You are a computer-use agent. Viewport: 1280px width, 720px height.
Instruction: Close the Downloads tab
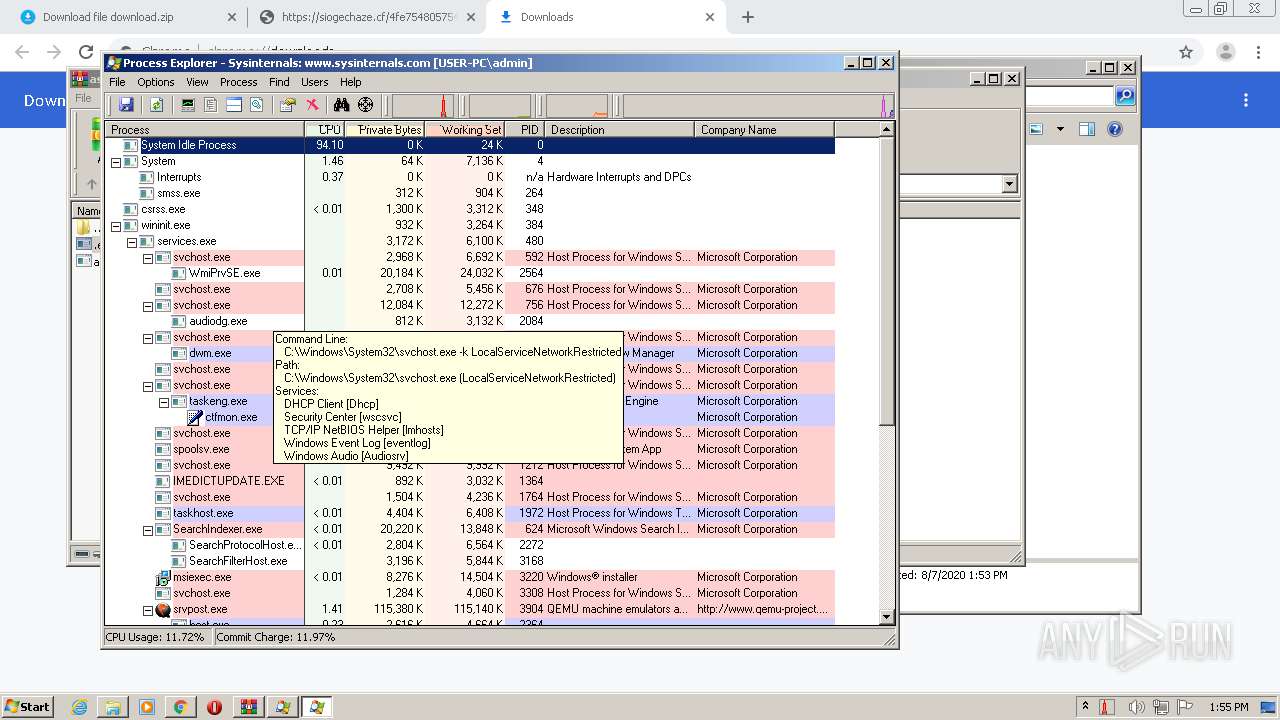tap(710, 17)
